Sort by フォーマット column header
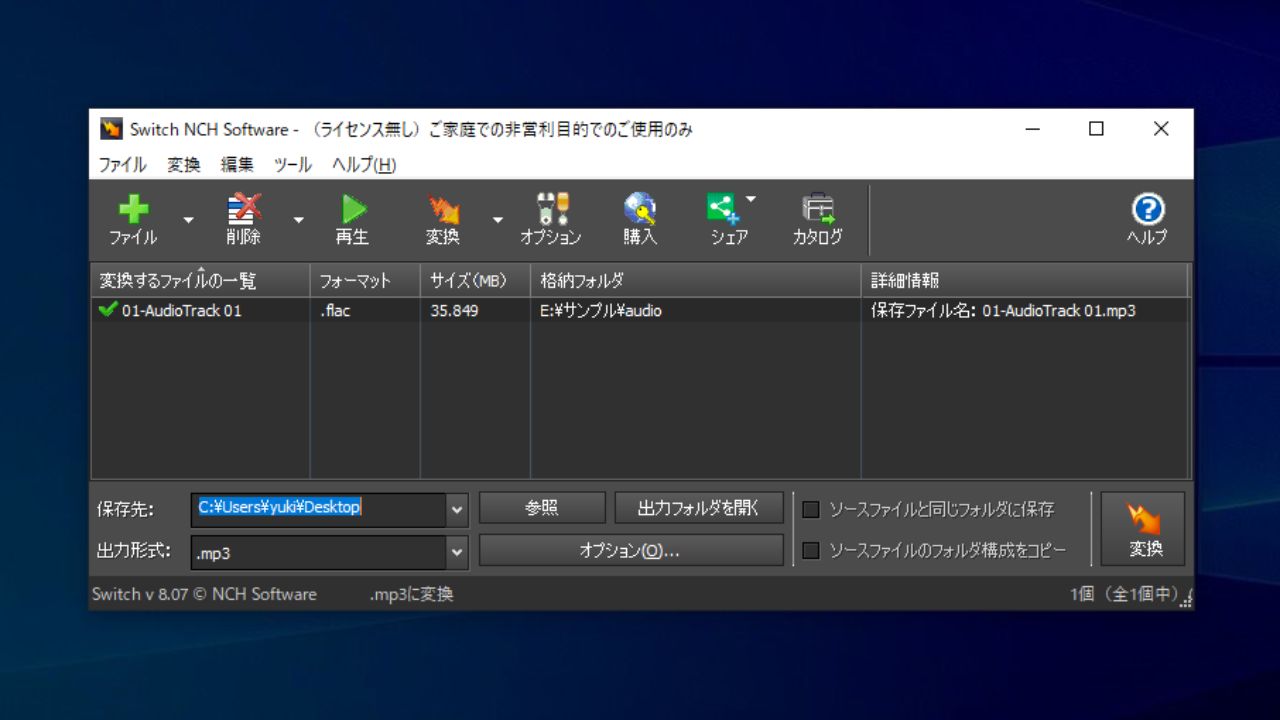1280x720 pixels. point(365,281)
